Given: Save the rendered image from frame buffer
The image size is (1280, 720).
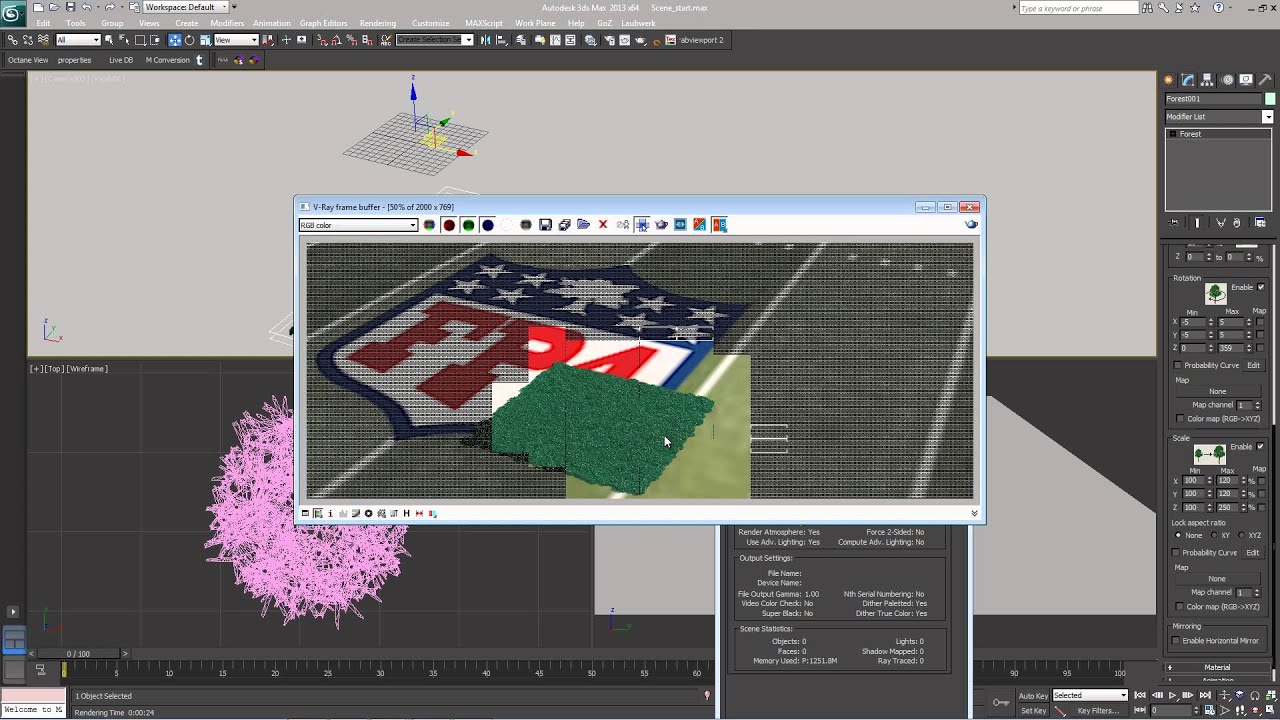Looking at the screenshot, I should [545, 225].
